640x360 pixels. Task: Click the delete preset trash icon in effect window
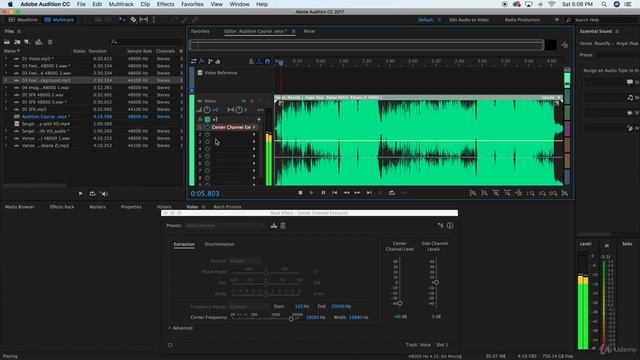(283, 225)
